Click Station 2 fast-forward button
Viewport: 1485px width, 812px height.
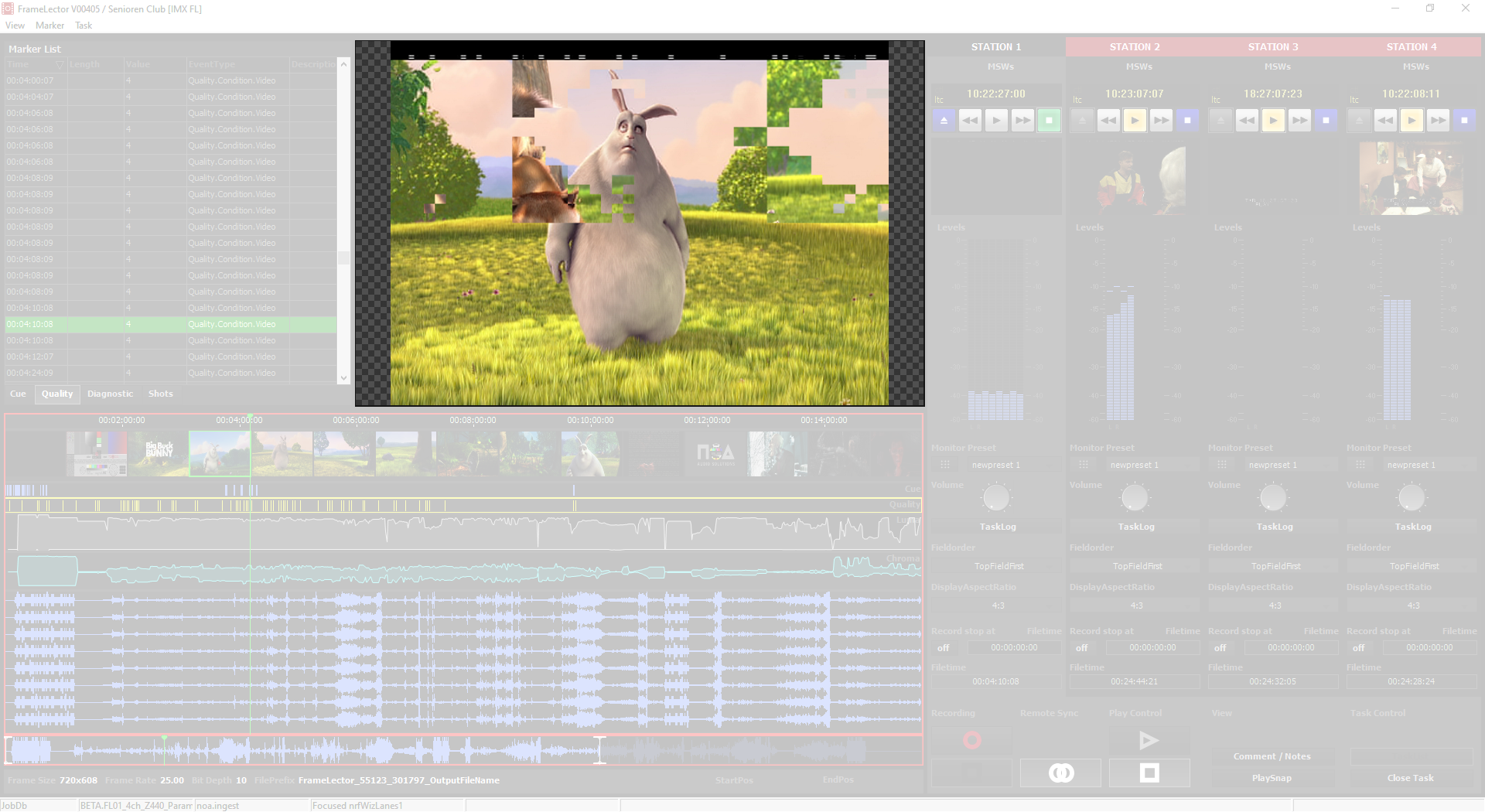click(x=1161, y=121)
